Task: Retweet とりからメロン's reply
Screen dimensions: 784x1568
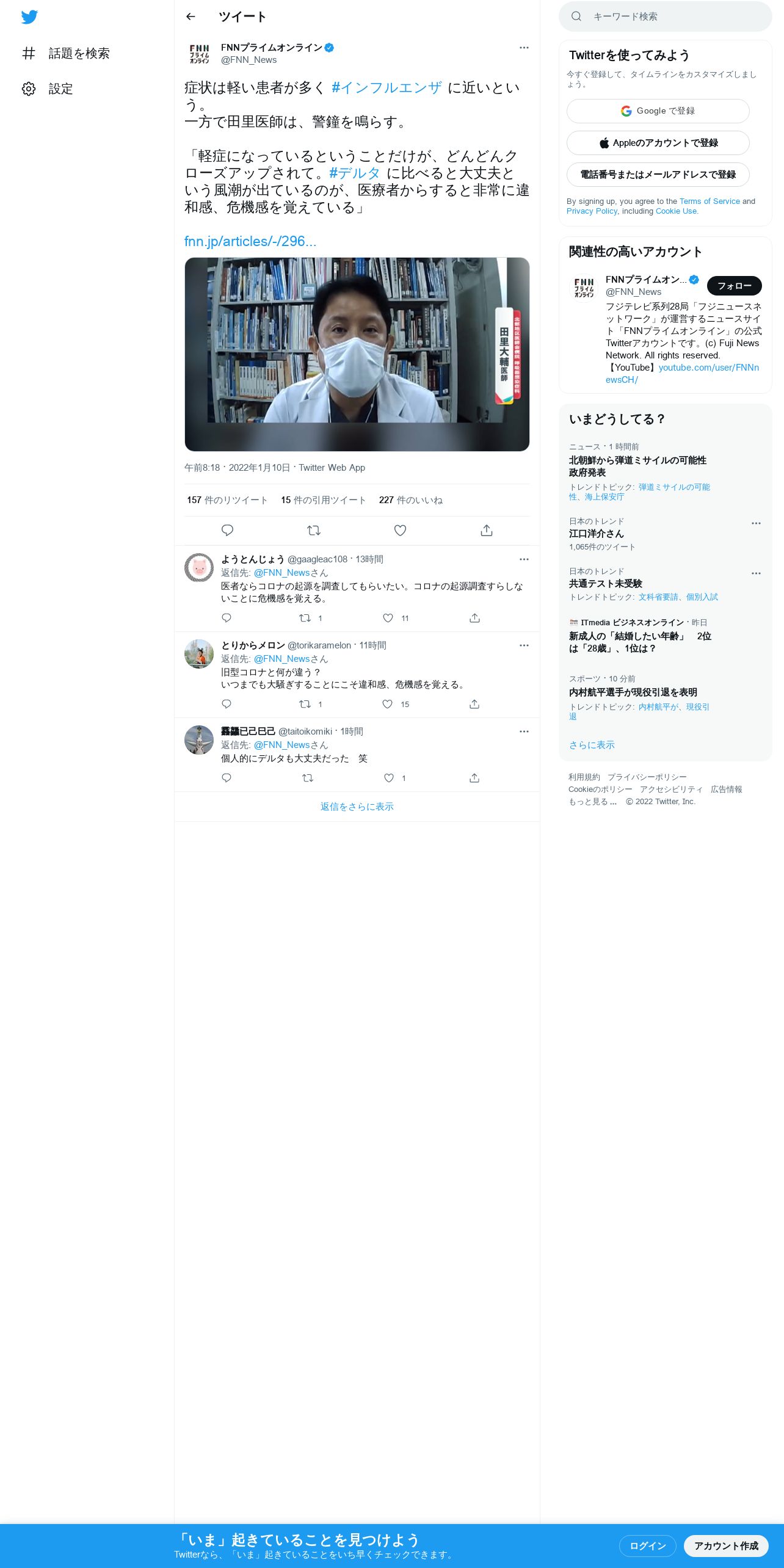Action: (x=305, y=704)
